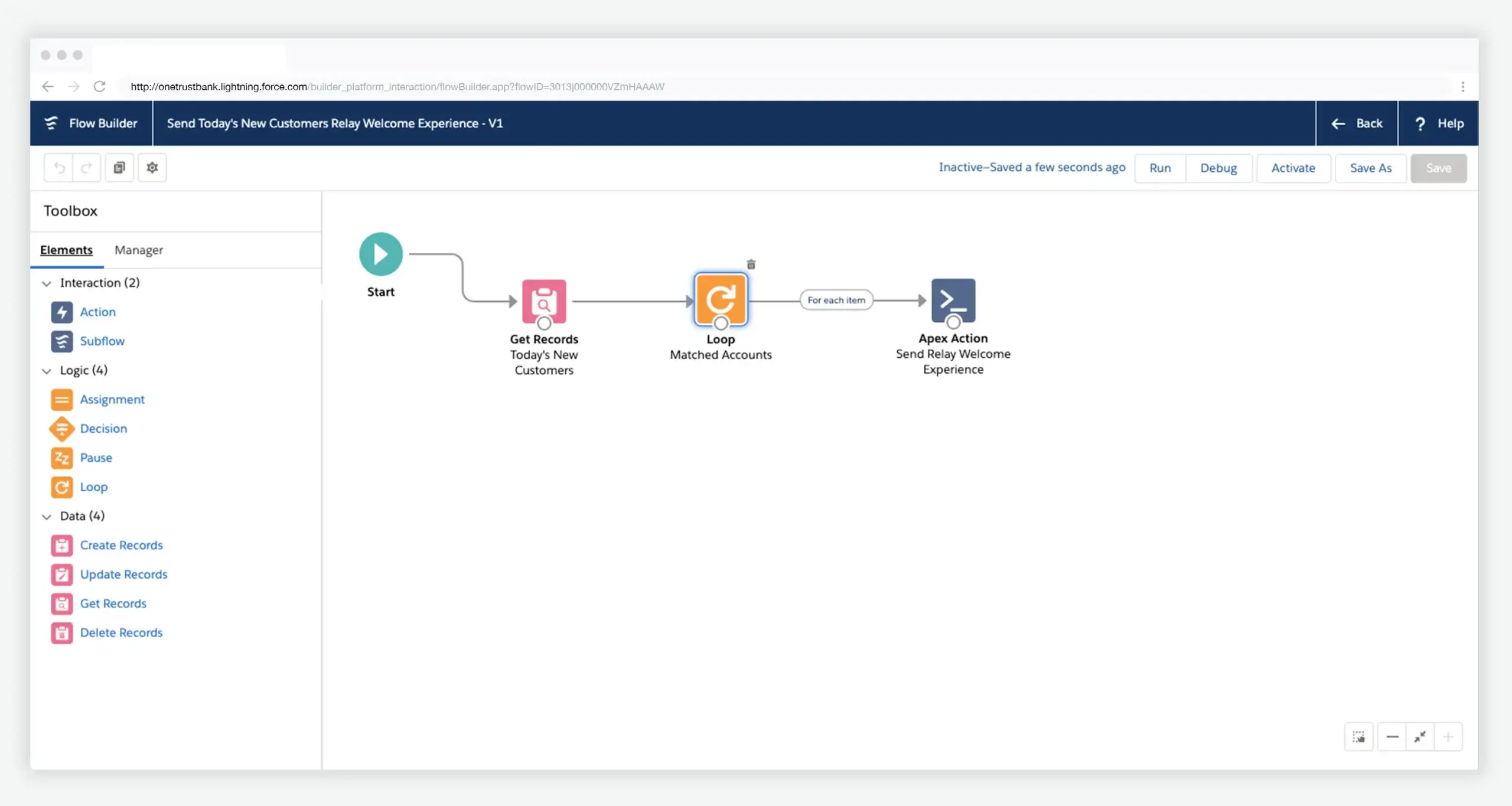Image resolution: width=1512 pixels, height=806 pixels.
Task: Switch to the Elements tab
Action: coord(66,250)
